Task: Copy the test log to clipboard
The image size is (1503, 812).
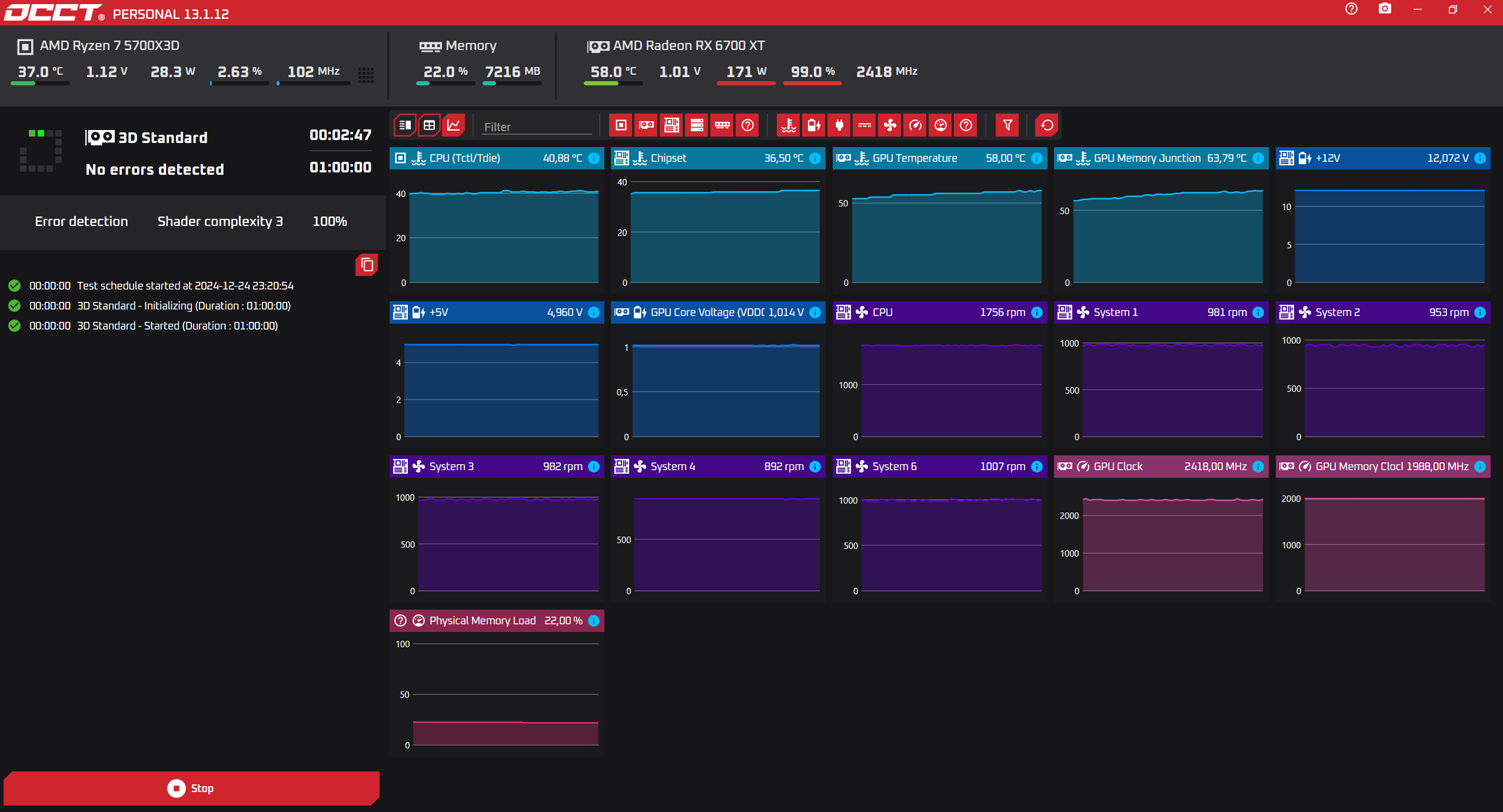Action: pyautogui.click(x=367, y=265)
